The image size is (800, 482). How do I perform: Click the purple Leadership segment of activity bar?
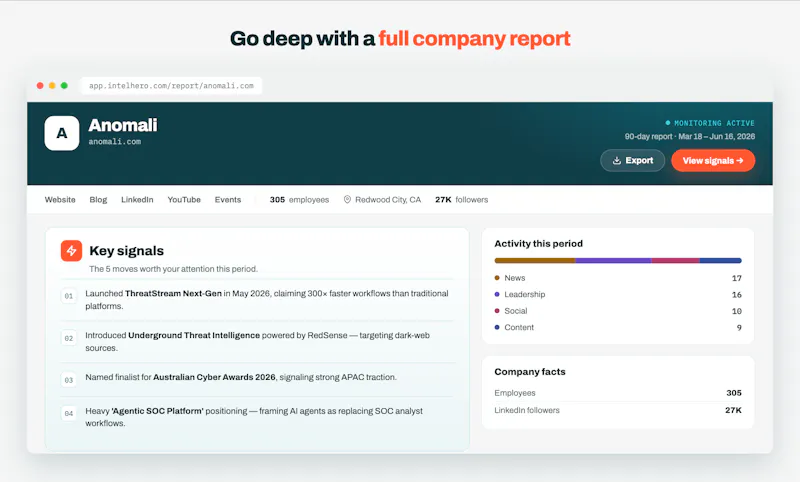pos(613,261)
